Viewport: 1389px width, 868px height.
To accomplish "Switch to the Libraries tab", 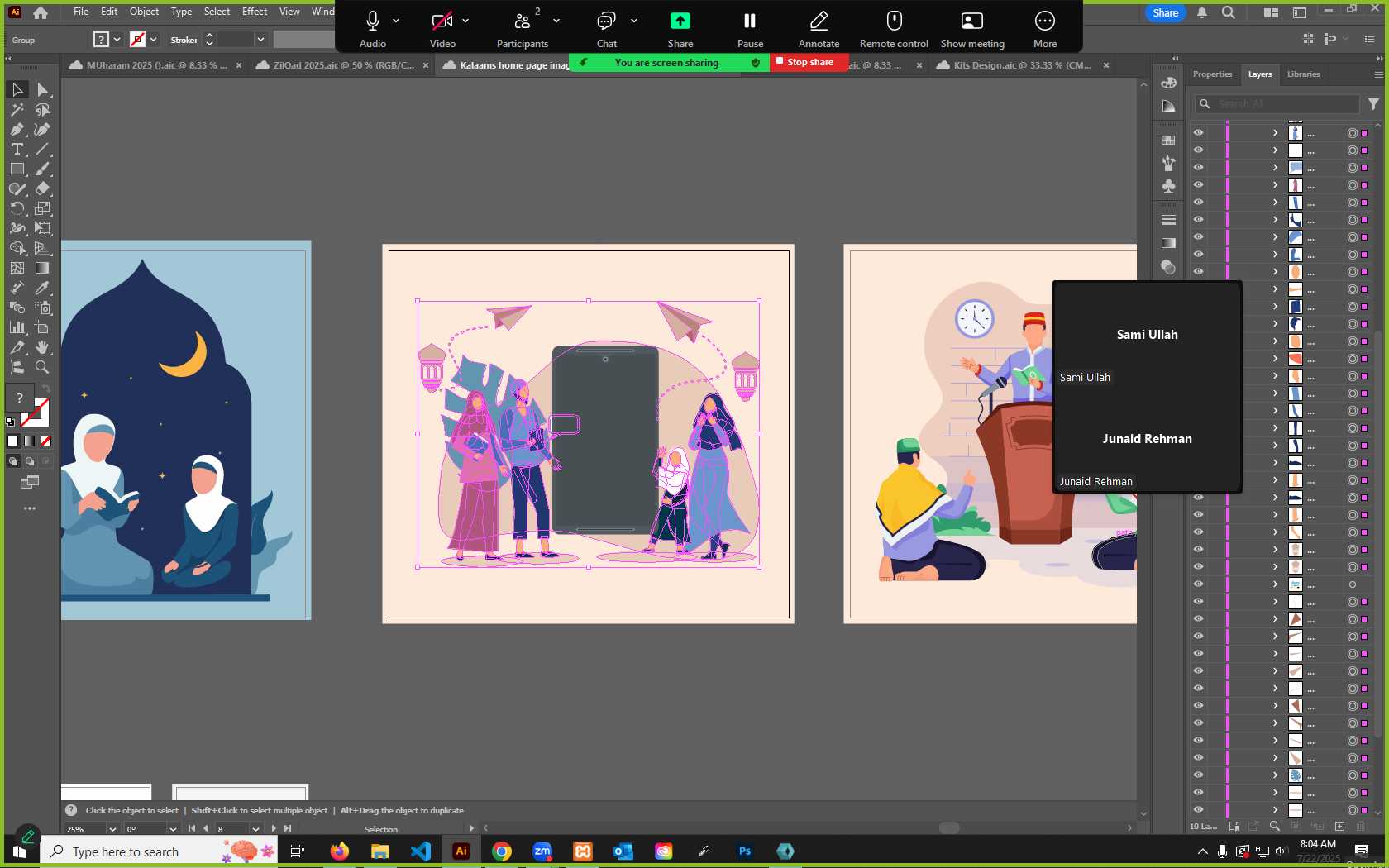I will (x=1303, y=74).
